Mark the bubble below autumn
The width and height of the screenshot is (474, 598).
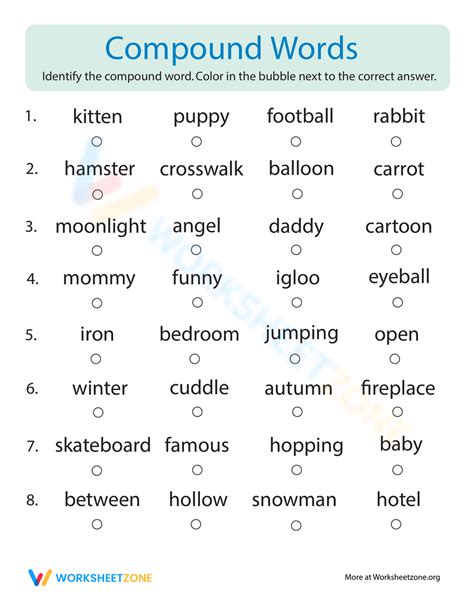pos(297,412)
